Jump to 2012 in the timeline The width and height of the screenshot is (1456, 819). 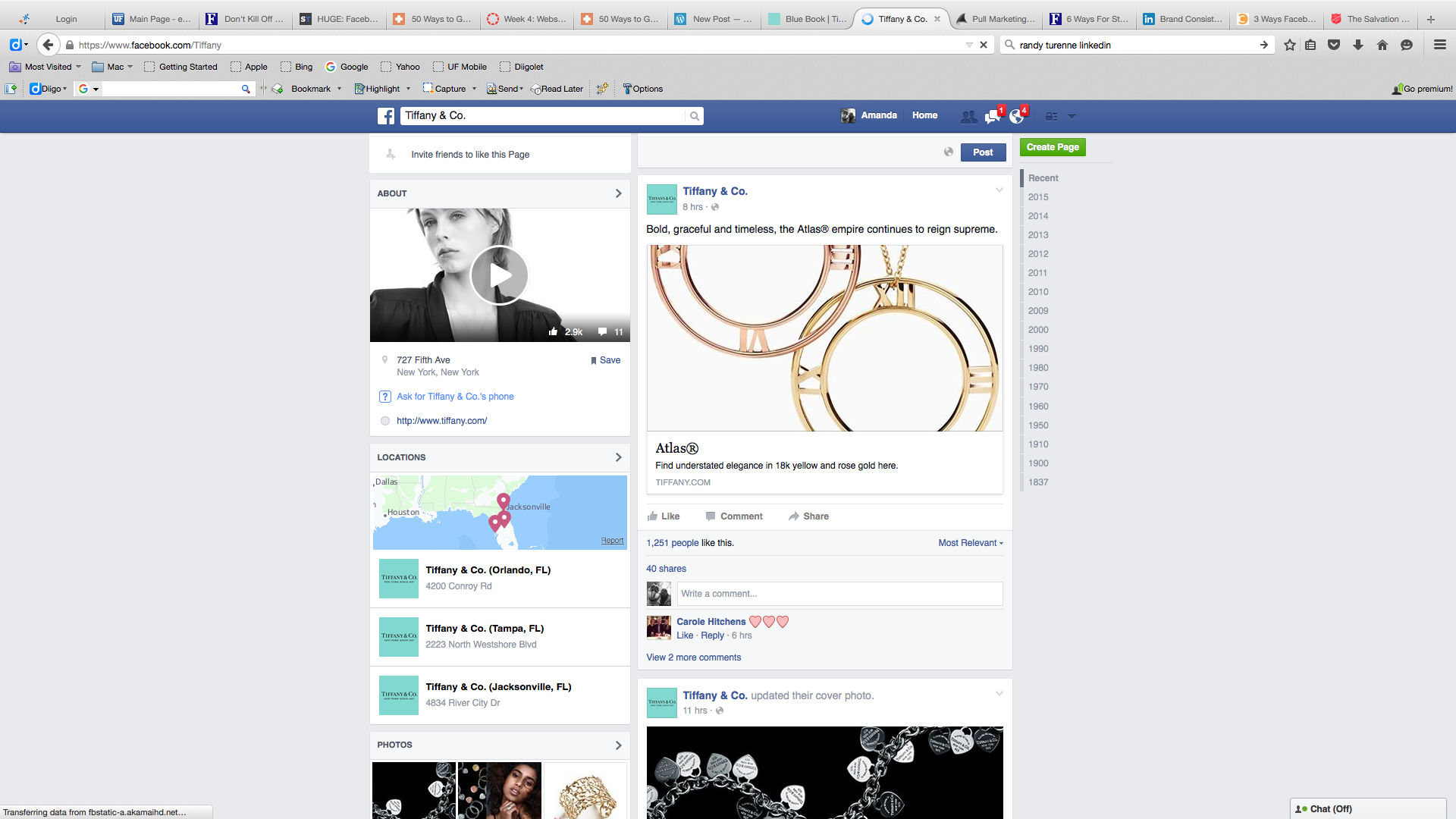[x=1038, y=254]
